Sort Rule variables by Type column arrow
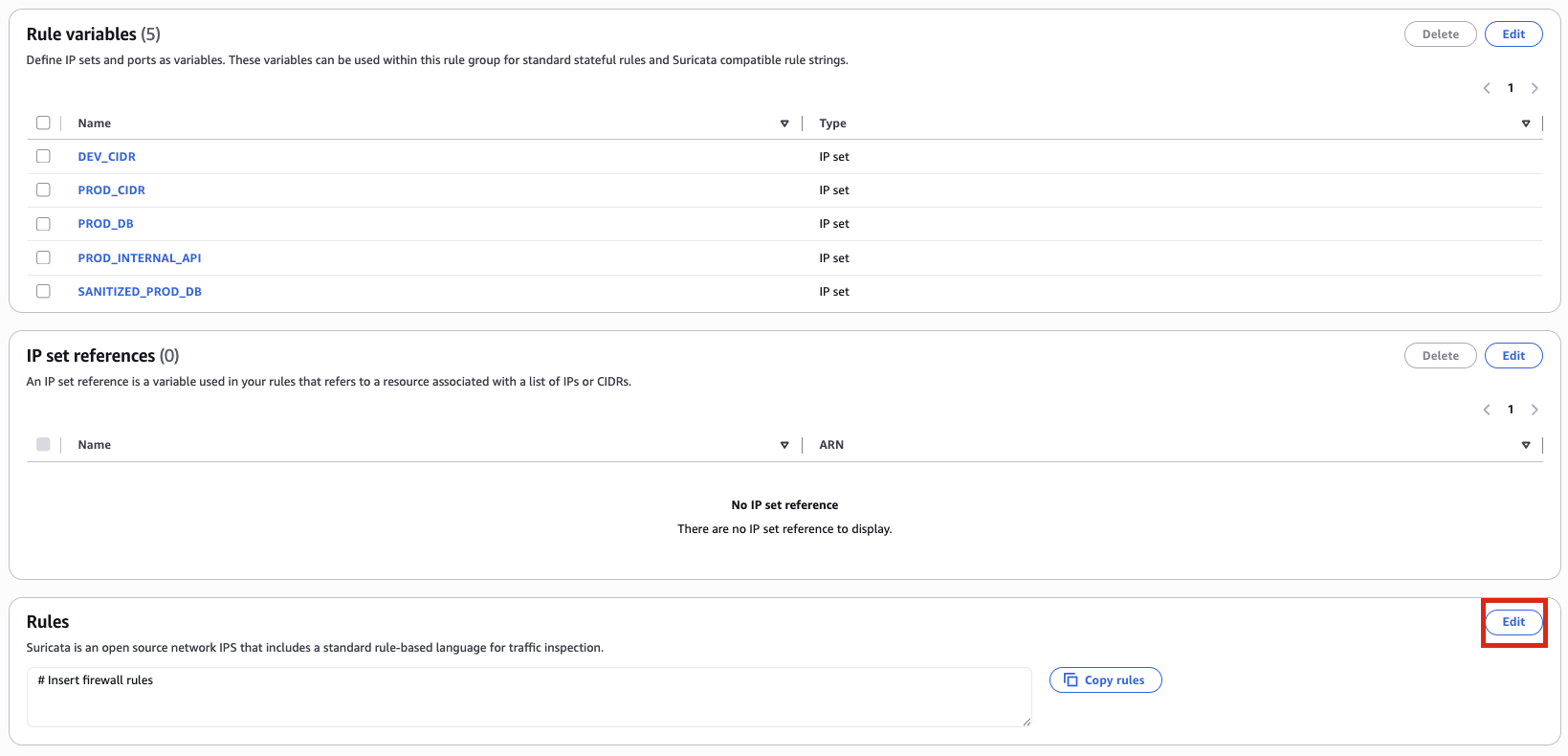The width and height of the screenshot is (1568, 756). [1526, 123]
